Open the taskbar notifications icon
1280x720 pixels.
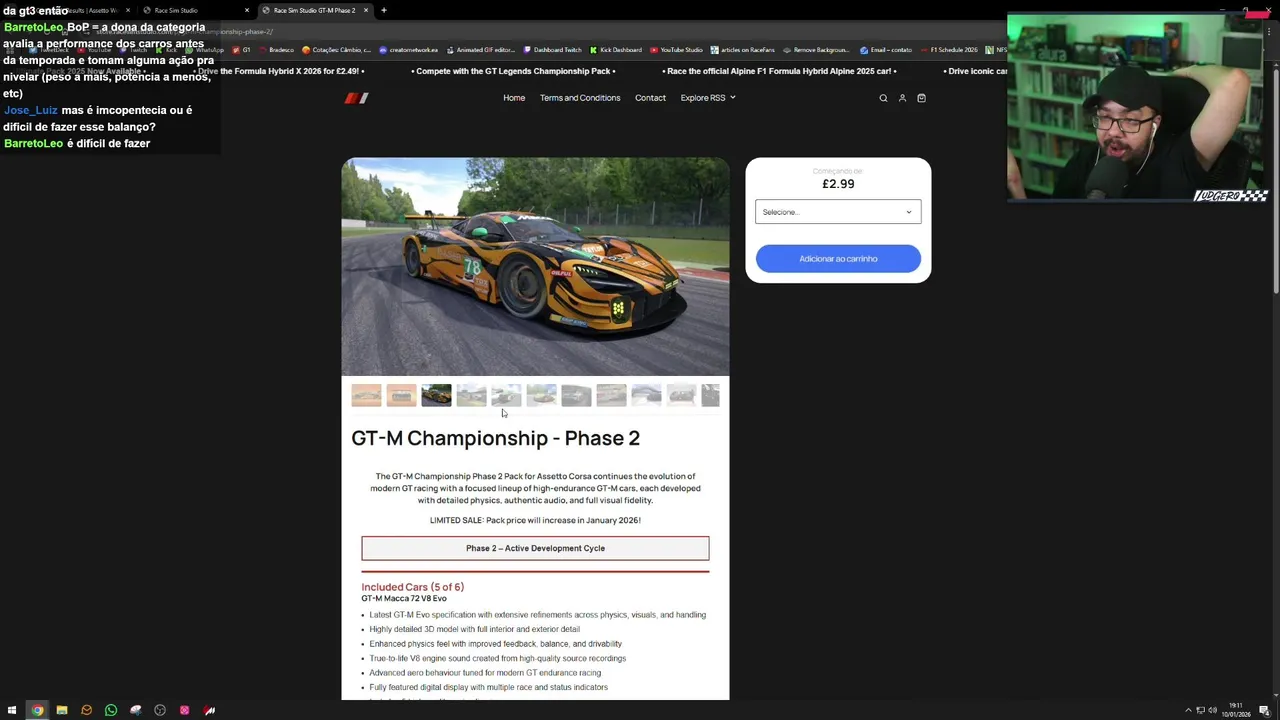click(x=1264, y=710)
